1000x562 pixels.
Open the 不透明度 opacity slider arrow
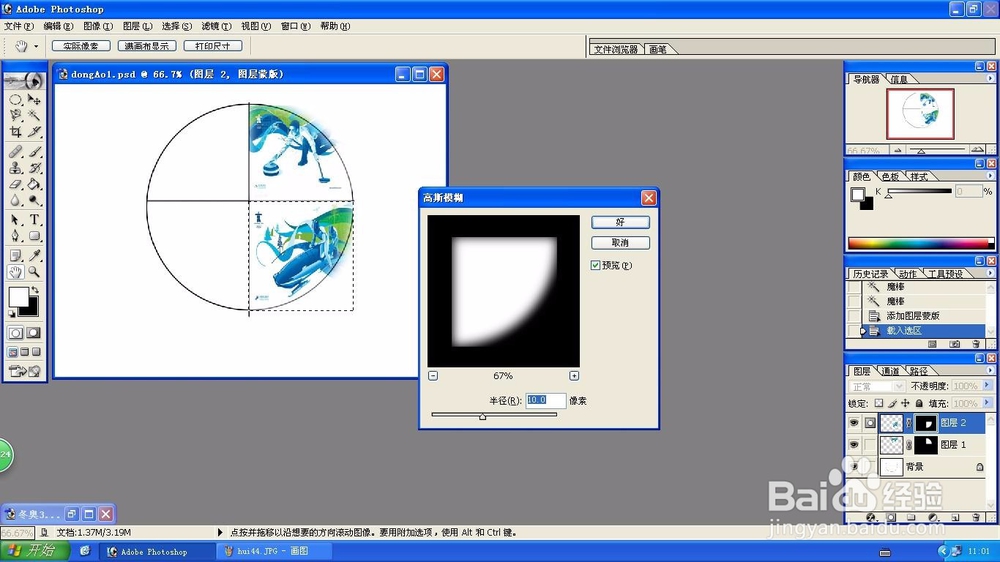click(x=987, y=385)
